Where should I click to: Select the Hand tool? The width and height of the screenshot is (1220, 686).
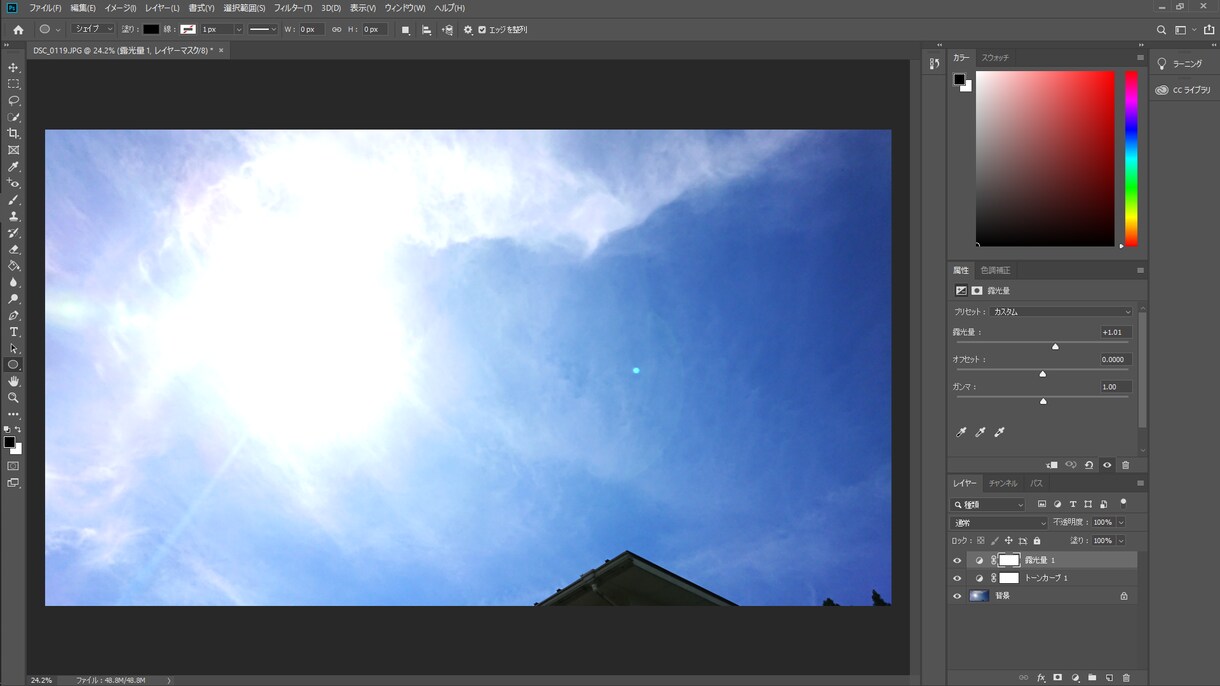tap(14, 381)
